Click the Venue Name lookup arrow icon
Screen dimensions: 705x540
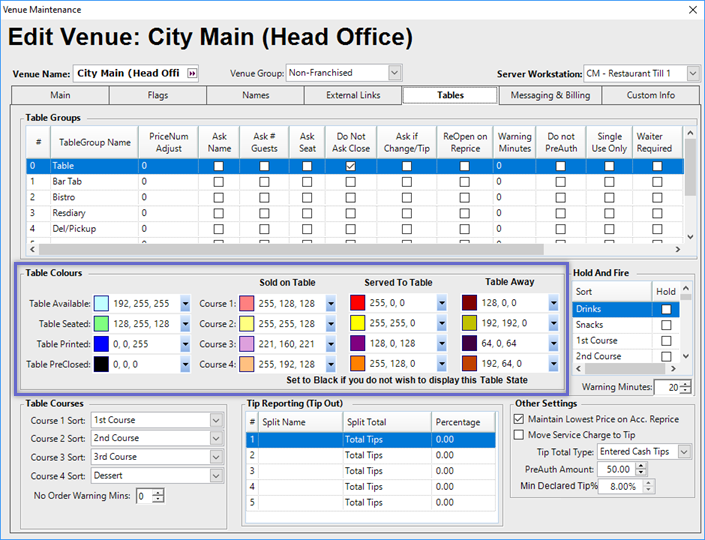click(x=192, y=73)
